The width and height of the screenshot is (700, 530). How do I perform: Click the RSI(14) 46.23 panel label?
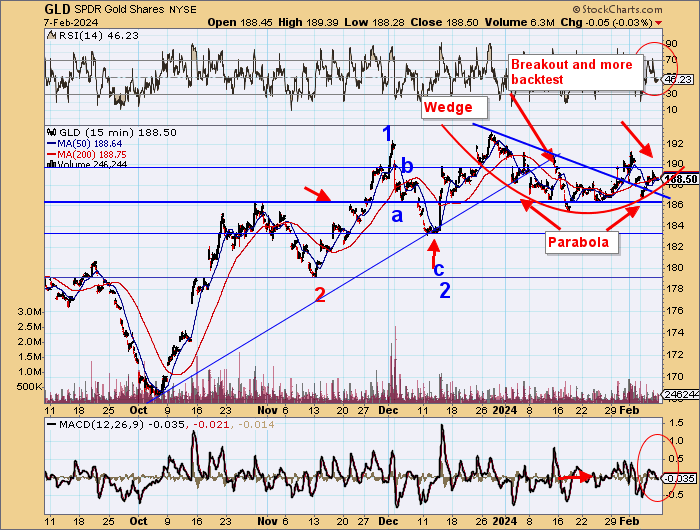coord(98,35)
